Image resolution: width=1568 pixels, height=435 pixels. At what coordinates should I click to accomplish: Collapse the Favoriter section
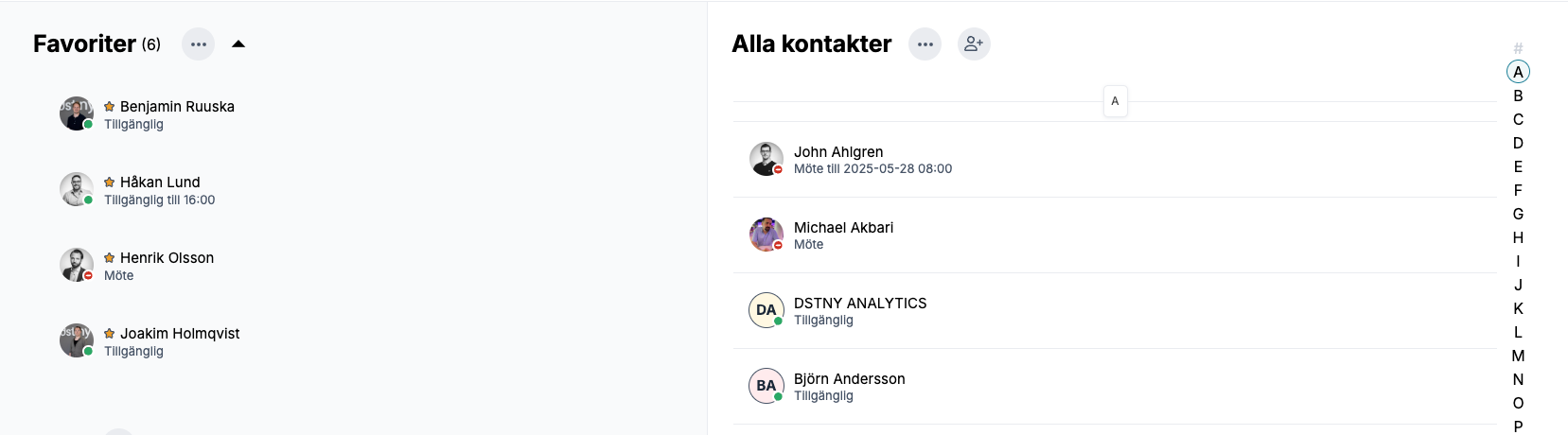click(238, 43)
